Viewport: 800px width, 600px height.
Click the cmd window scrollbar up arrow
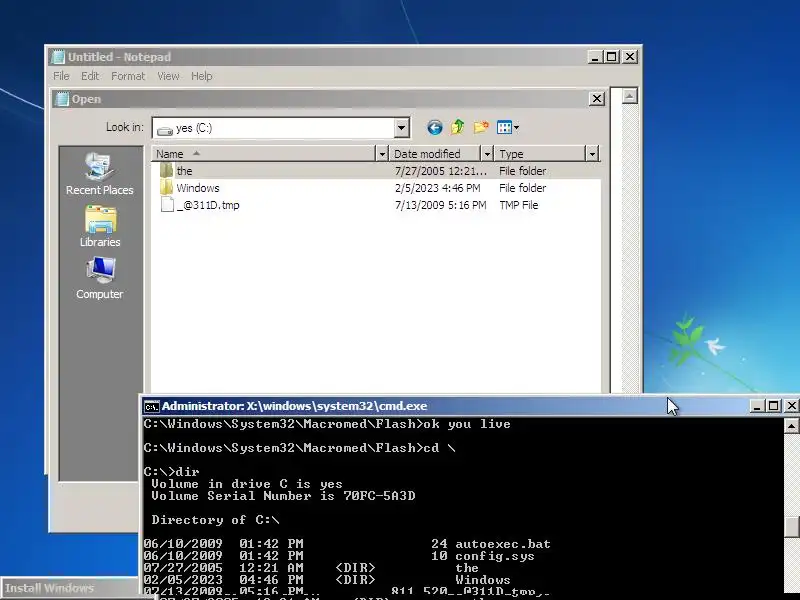(x=791, y=426)
